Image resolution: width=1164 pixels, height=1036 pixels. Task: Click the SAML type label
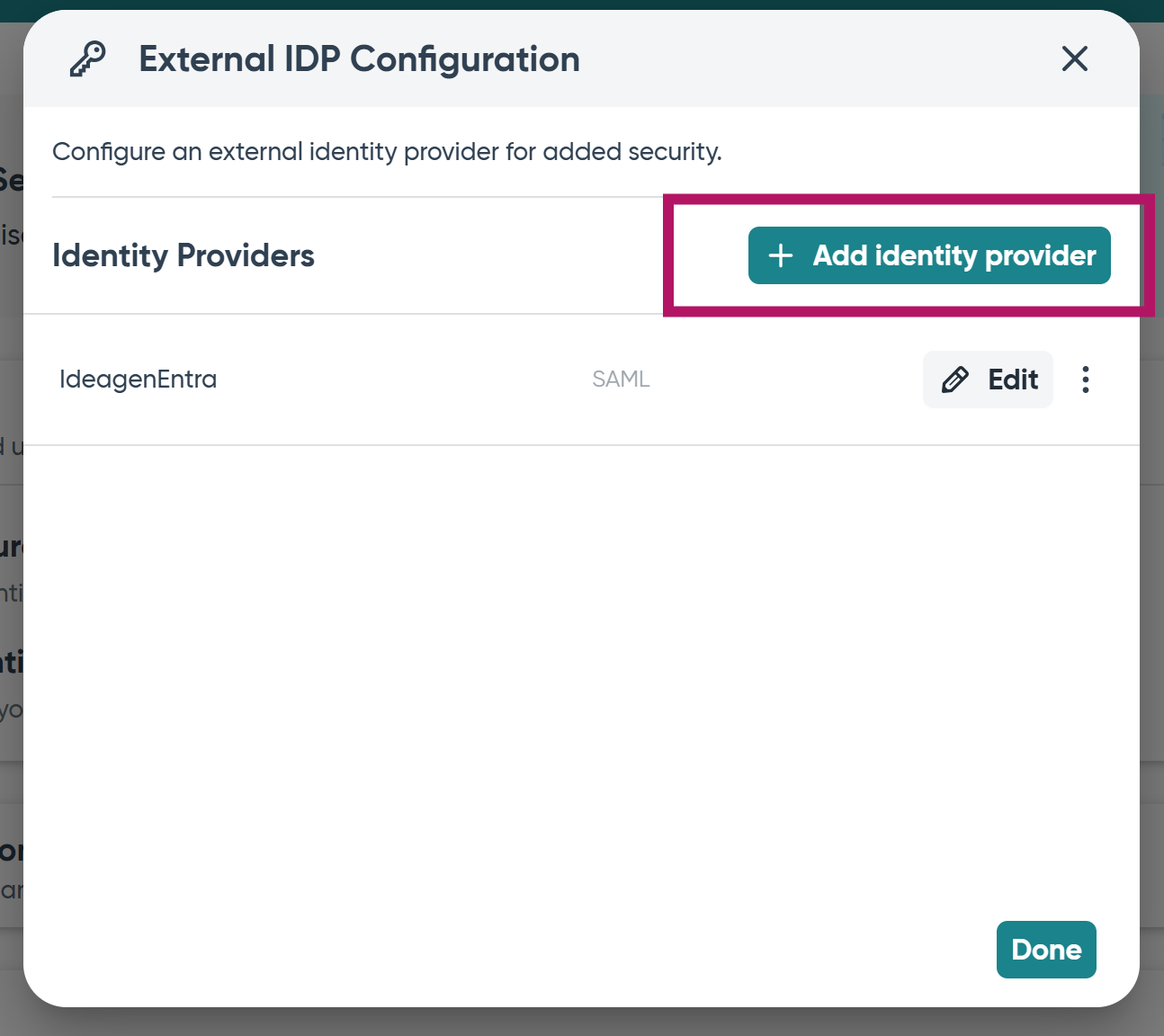pyautogui.click(x=621, y=380)
